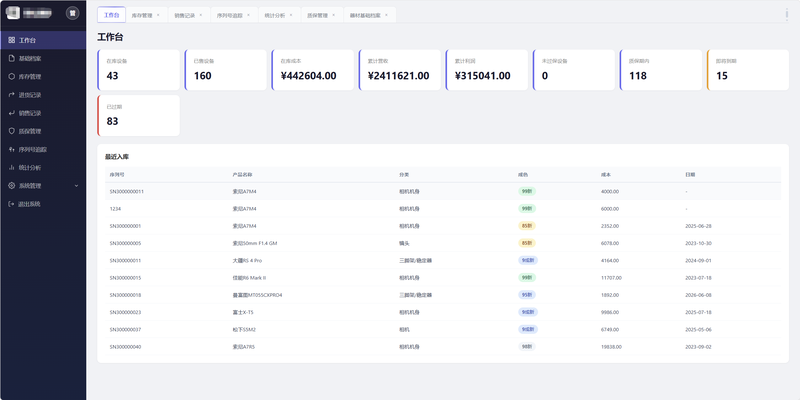Open 统计分析 bar chart icon in sidebar
Viewport: 800px width, 400px height.
[x=12, y=167]
